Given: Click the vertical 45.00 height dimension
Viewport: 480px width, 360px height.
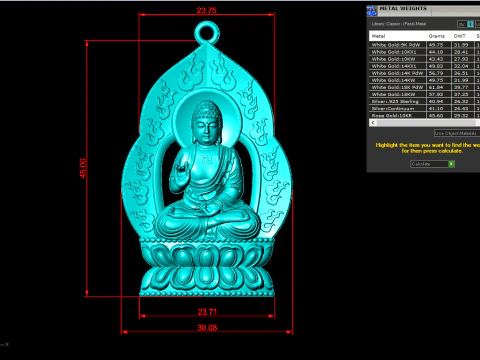Looking at the screenshot, I should pyautogui.click(x=83, y=168).
